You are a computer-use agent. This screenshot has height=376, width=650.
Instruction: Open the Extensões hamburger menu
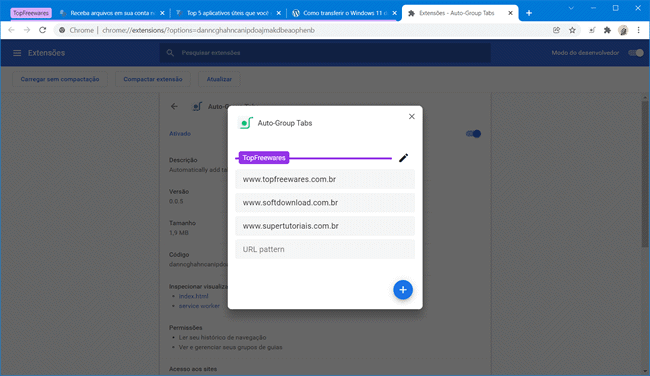17,53
